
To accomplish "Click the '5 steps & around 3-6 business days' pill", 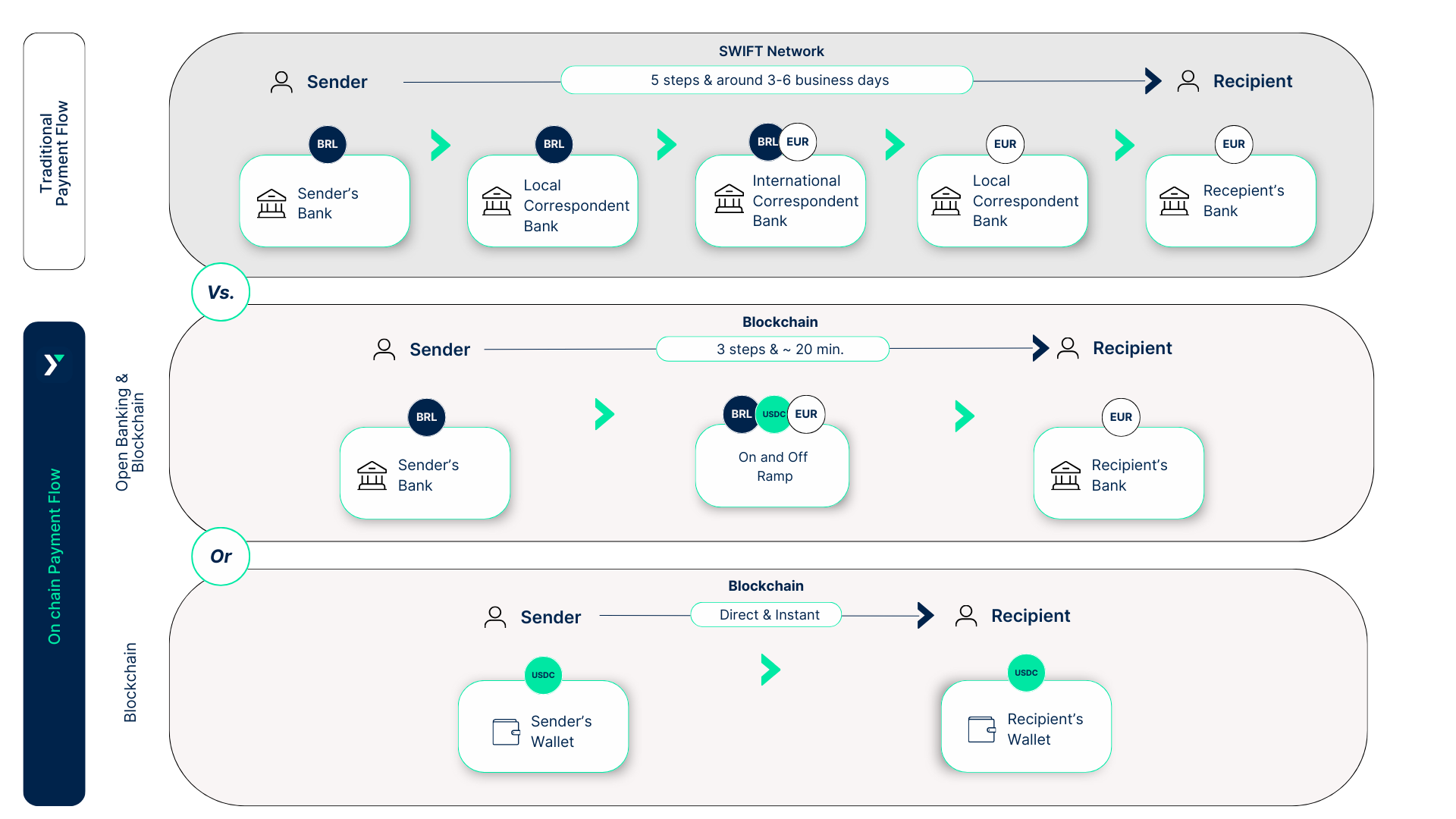I will (x=767, y=80).
